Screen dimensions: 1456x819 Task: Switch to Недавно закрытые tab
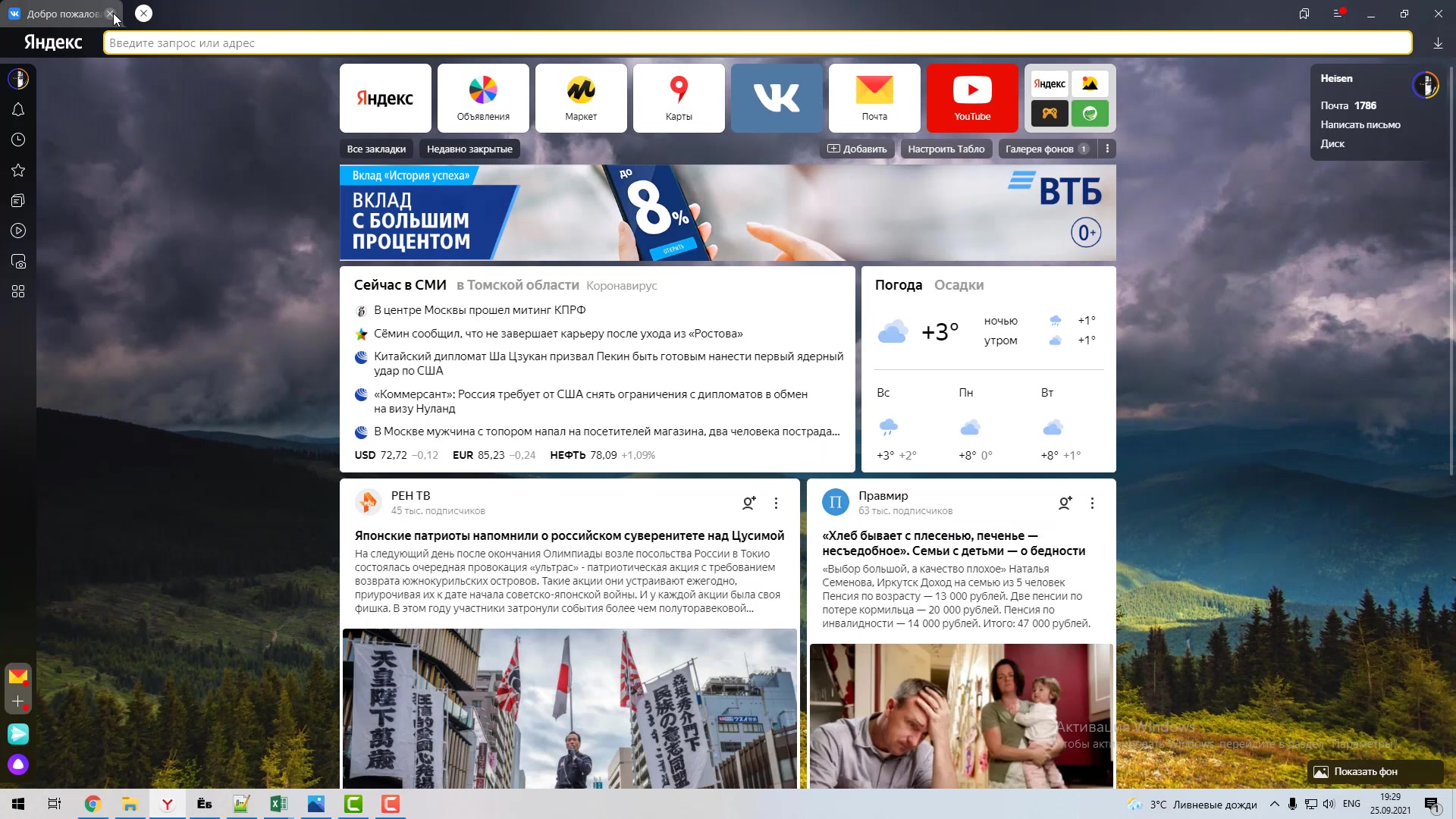[x=468, y=148]
